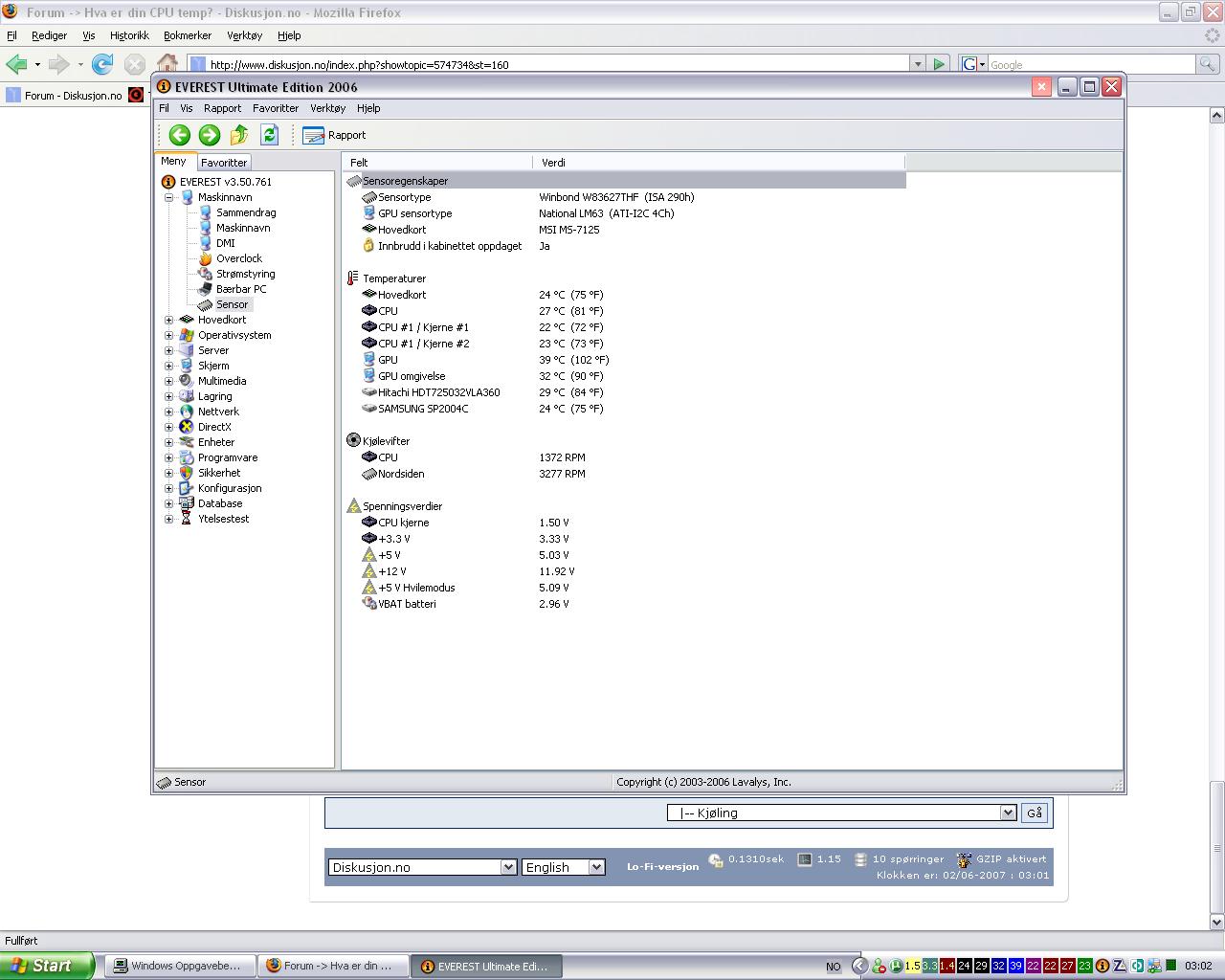Expand the Hovedkort tree branch
Viewport: 1225px width, 980px height.
[x=169, y=320]
